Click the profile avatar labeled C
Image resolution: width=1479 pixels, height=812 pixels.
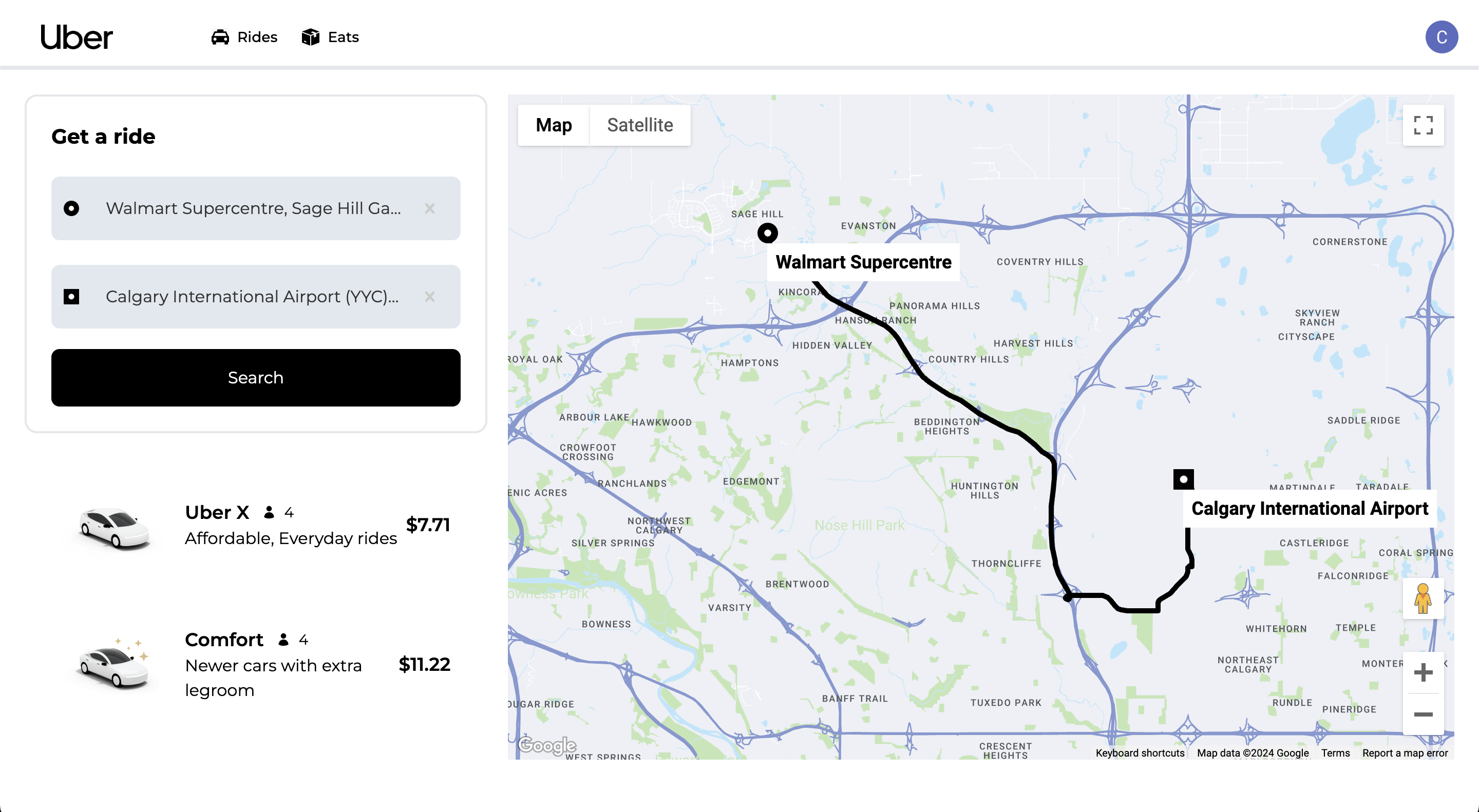(1441, 37)
